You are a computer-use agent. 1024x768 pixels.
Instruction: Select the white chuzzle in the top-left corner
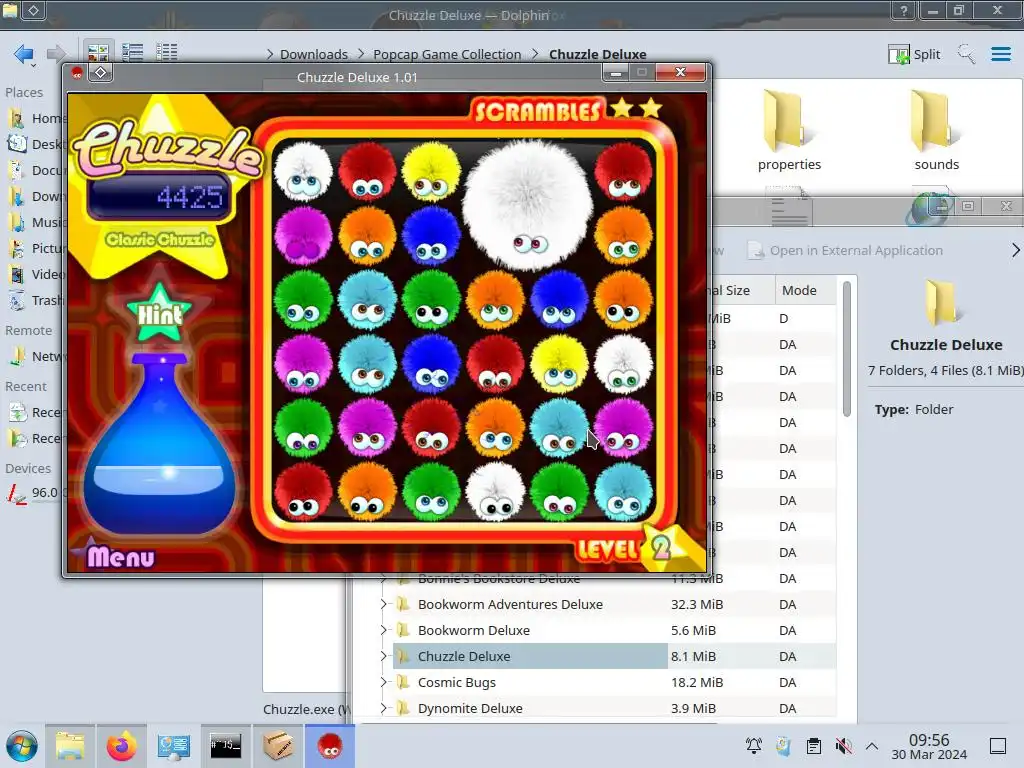(x=303, y=171)
